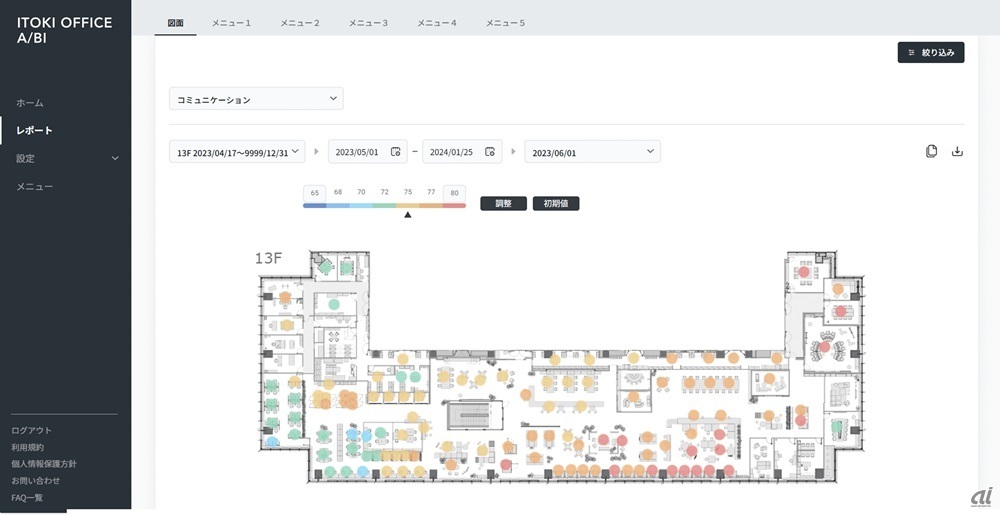Select the 80 value box on scale
The height and width of the screenshot is (515, 1000).
(x=455, y=191)
